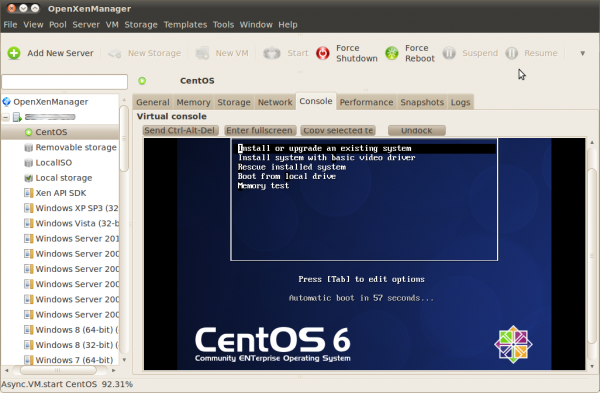
Task: Click the tree panel vertical scrollbar
Action: [124, 139]
